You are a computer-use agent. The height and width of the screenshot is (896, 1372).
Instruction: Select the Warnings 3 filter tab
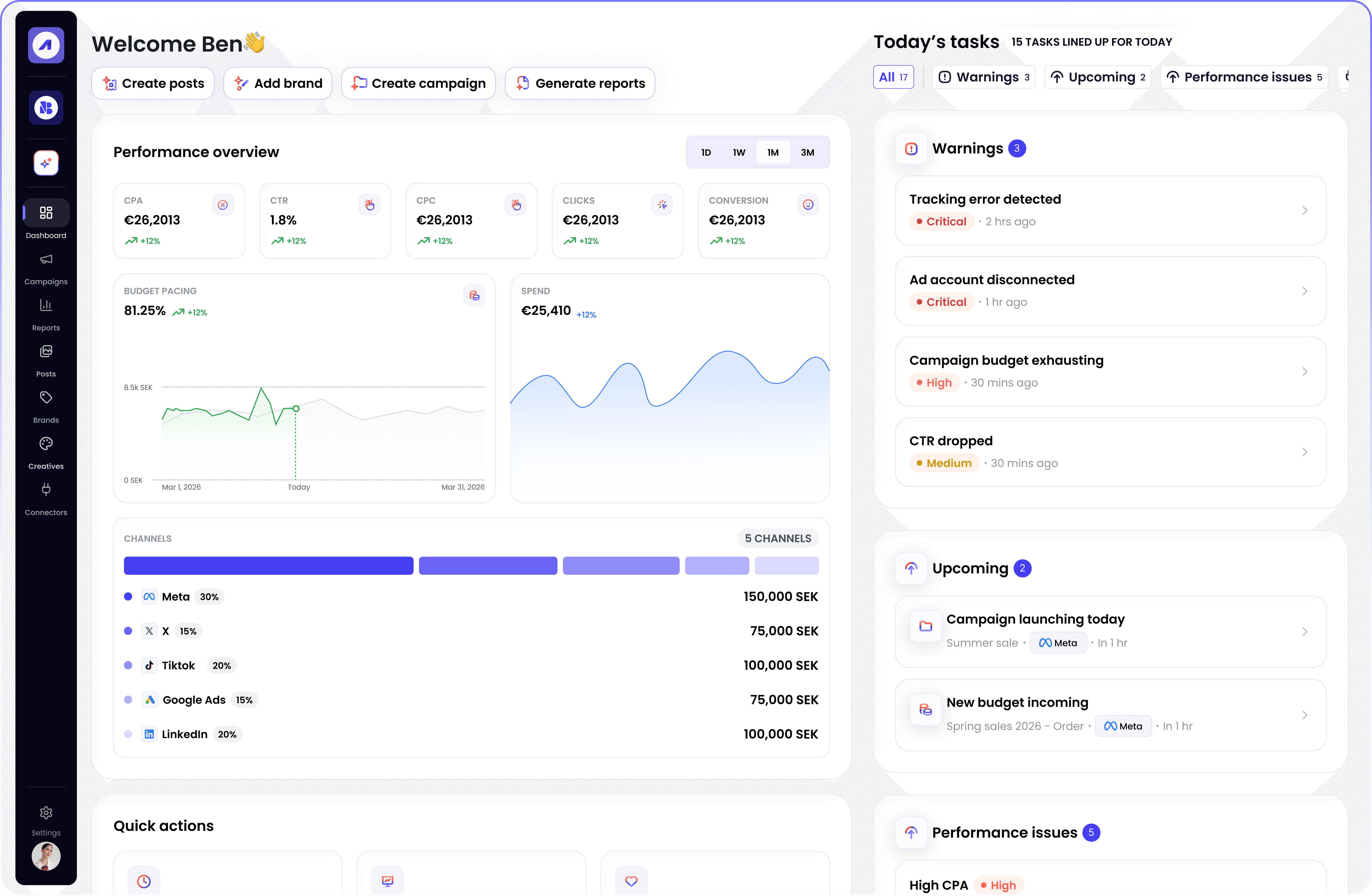(x=984, y=77)
